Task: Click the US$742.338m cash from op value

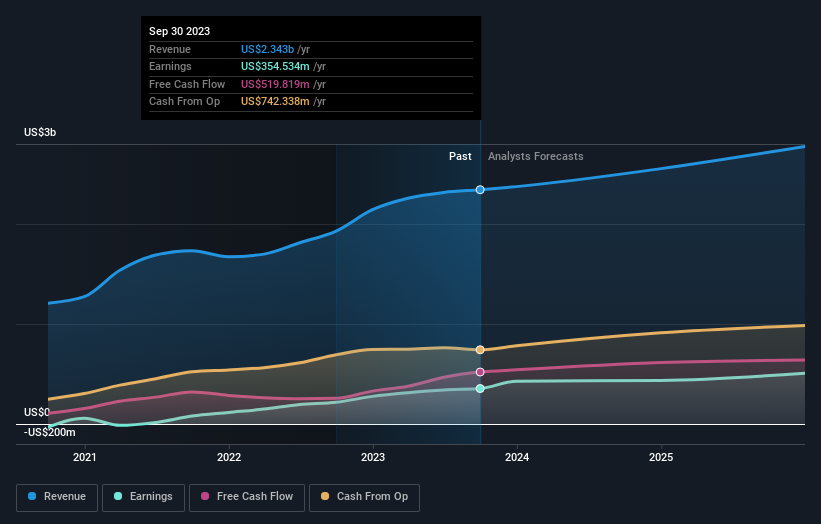Action: click(275, 102)
